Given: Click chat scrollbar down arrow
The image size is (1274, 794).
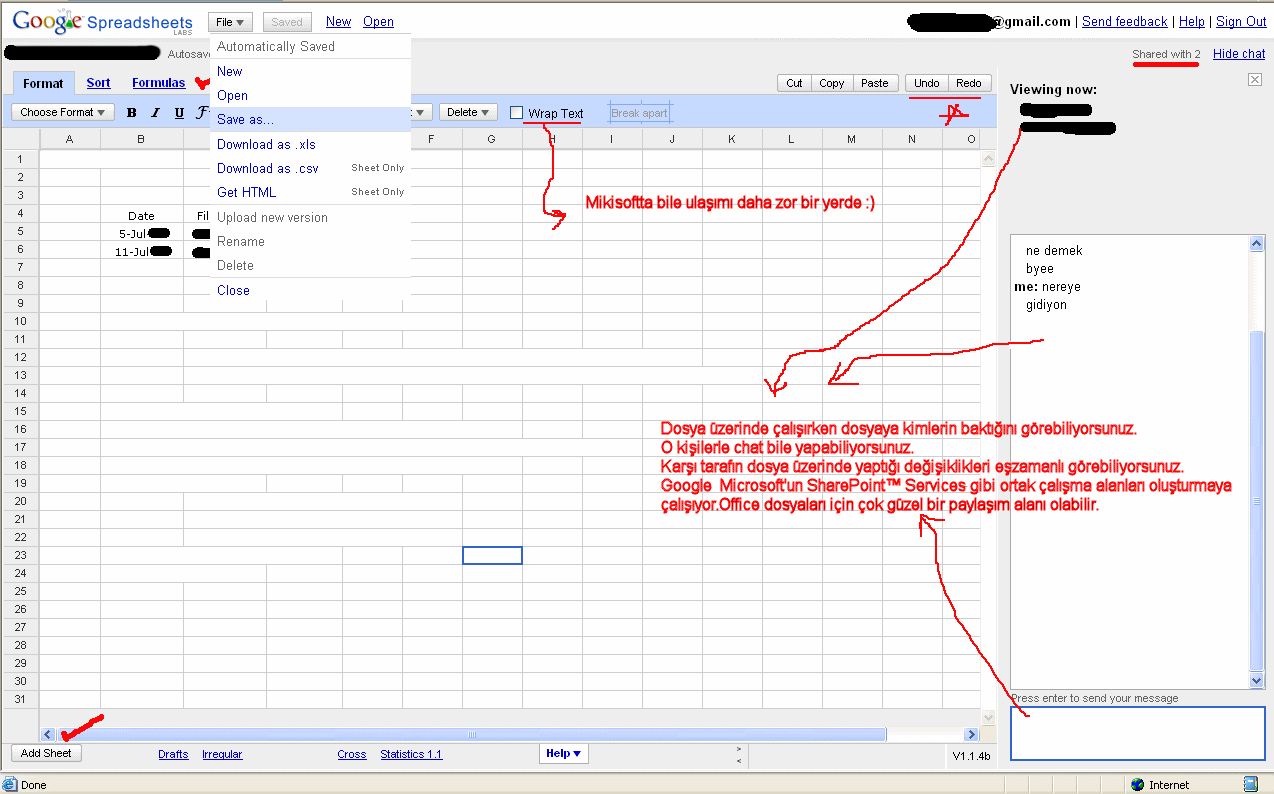Looking at the screenshot, I should click(x=1258, y=681).
